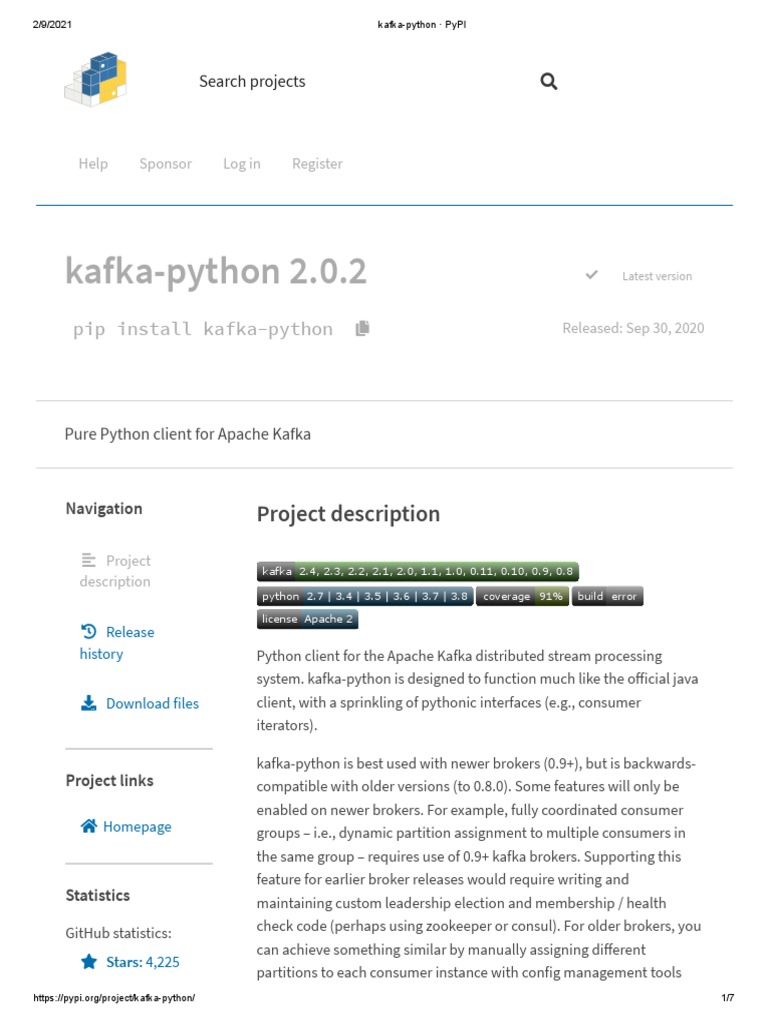Image resolution: width=768 pixels, height=1024 pixels.
Task: Copy the pip install command
Action: [362, 328]
